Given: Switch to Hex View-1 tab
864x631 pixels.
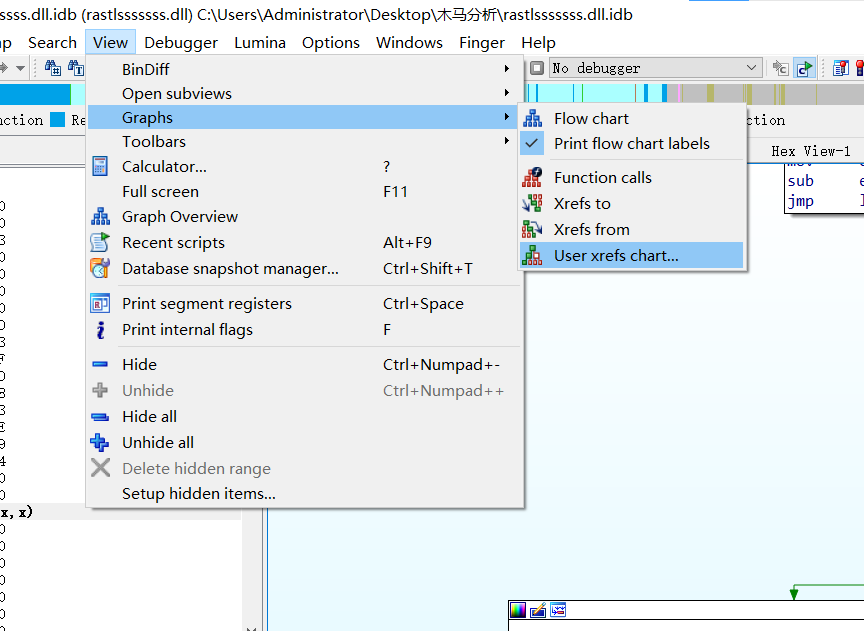Looking at the screenshot, I should point(811,151).
